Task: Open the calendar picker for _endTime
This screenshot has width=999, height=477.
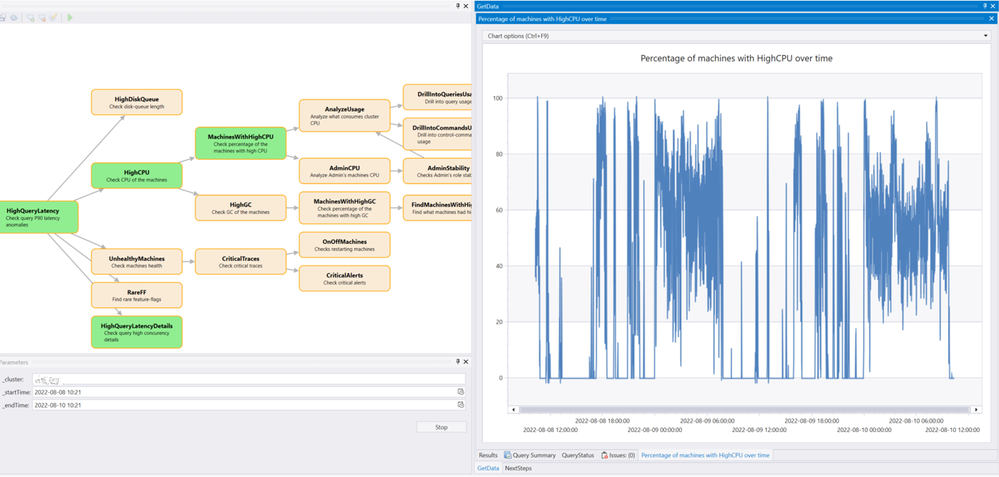Action: click(x=461, y=404)
